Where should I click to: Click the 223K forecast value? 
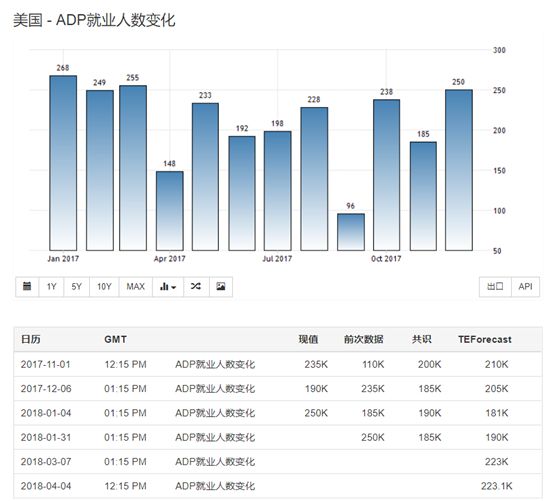[496, 462]
